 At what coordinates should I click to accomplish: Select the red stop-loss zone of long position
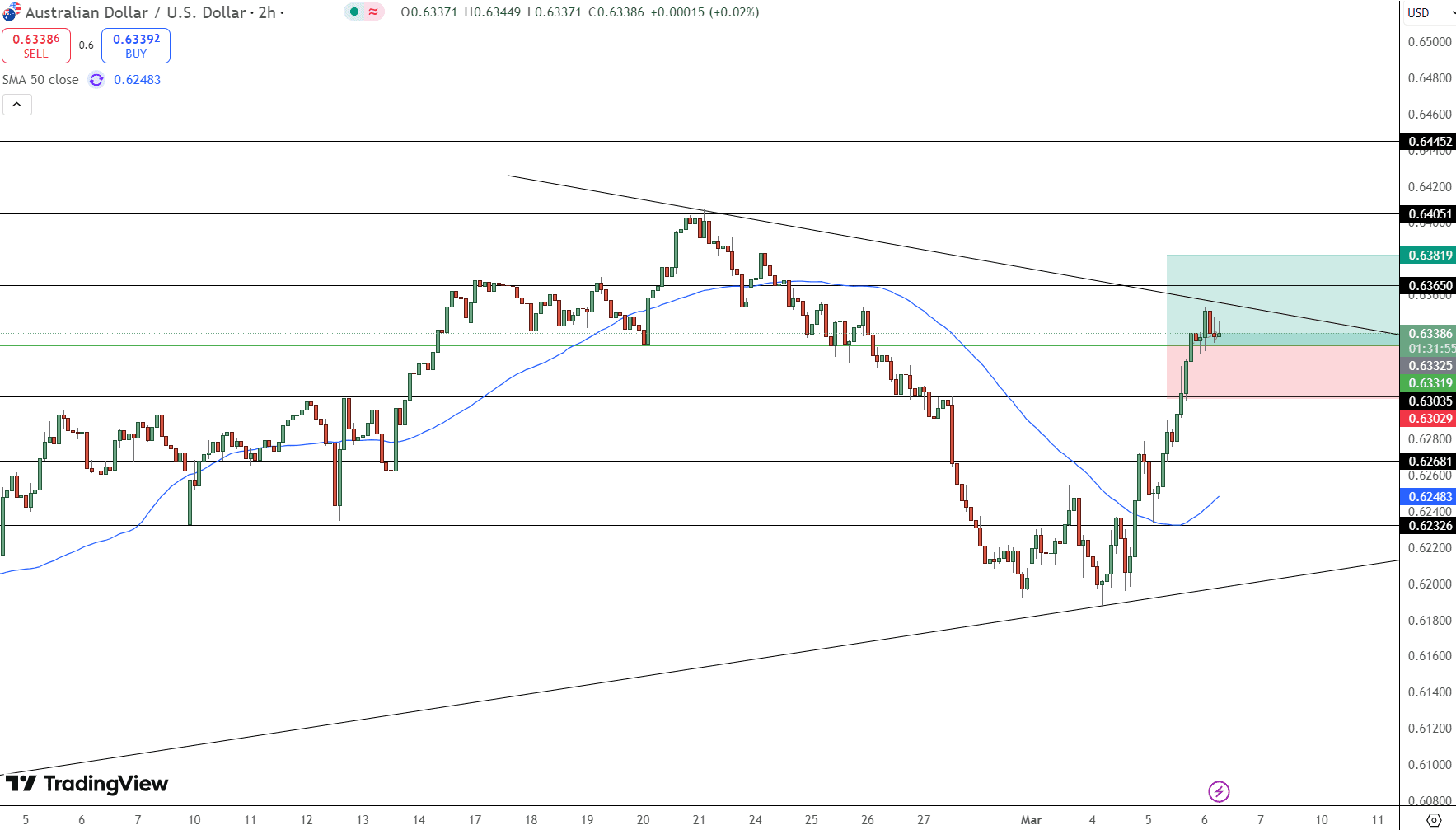point(1283,371)
